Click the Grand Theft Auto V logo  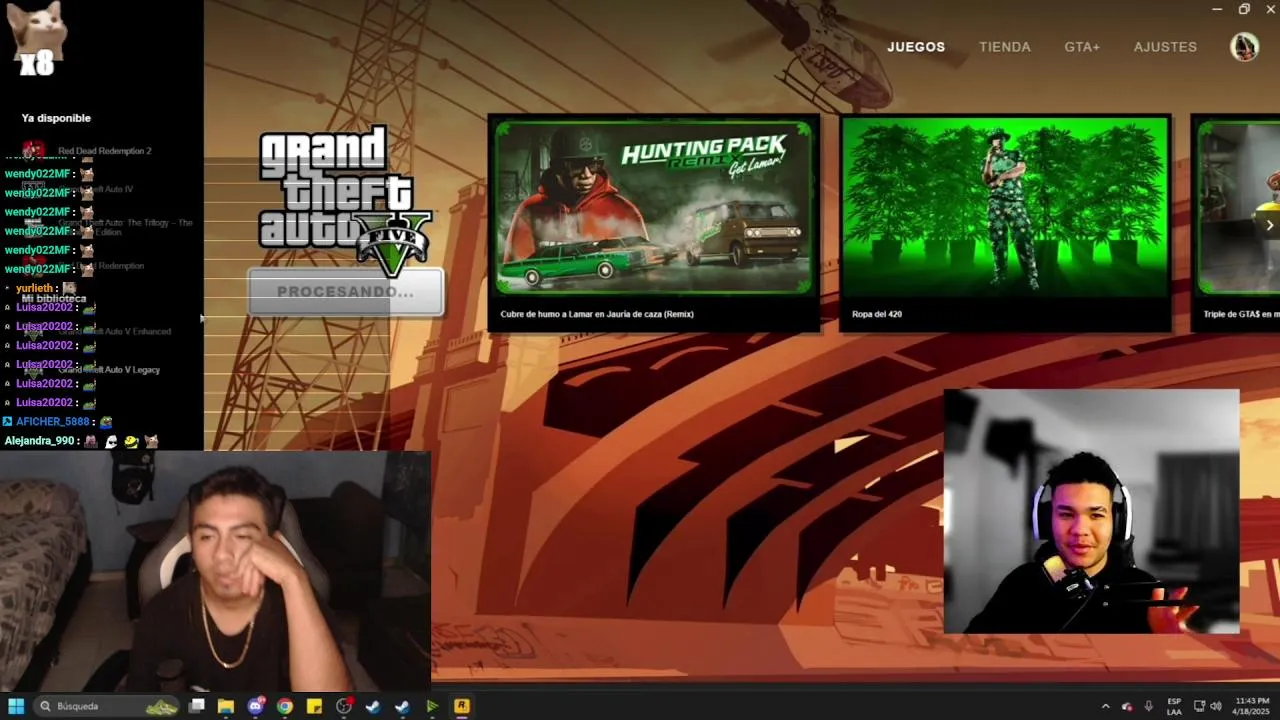(x=345, y=200)
